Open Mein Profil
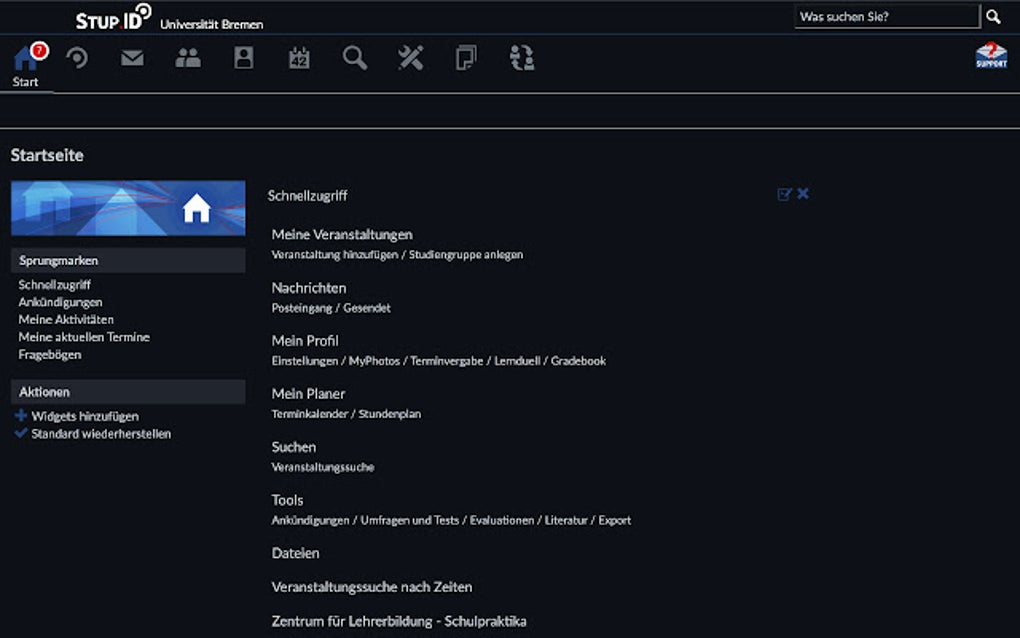Viewport: 1020px width, 638px height. 305,341
